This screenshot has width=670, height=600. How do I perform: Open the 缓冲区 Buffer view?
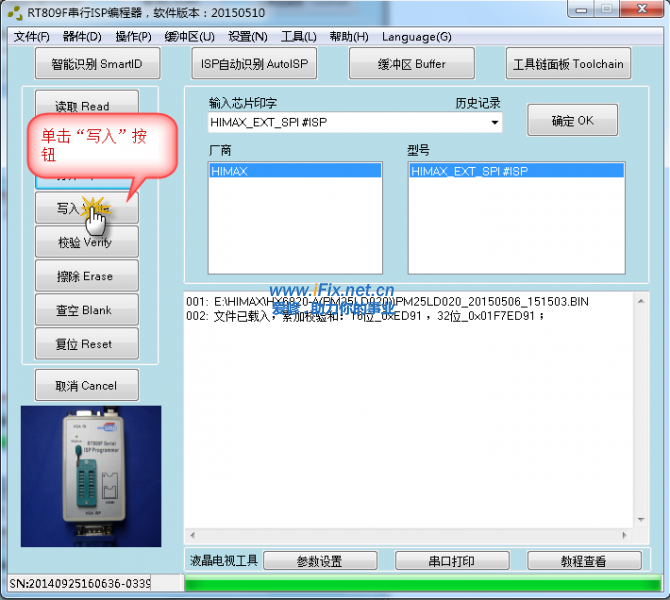coord(410,64)
